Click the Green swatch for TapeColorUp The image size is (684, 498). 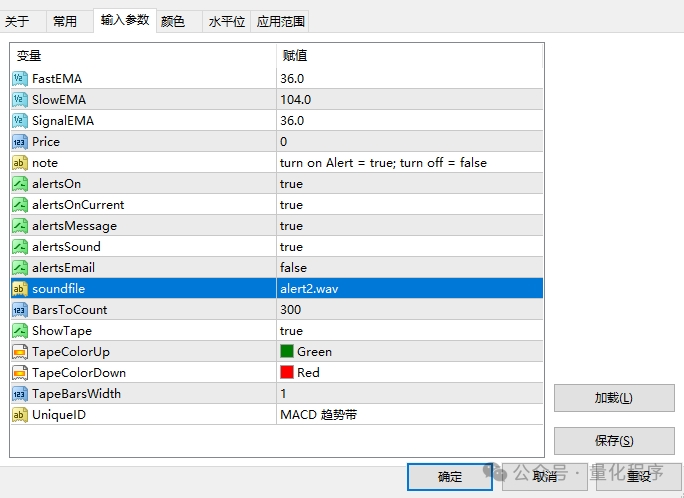point(287,351)
